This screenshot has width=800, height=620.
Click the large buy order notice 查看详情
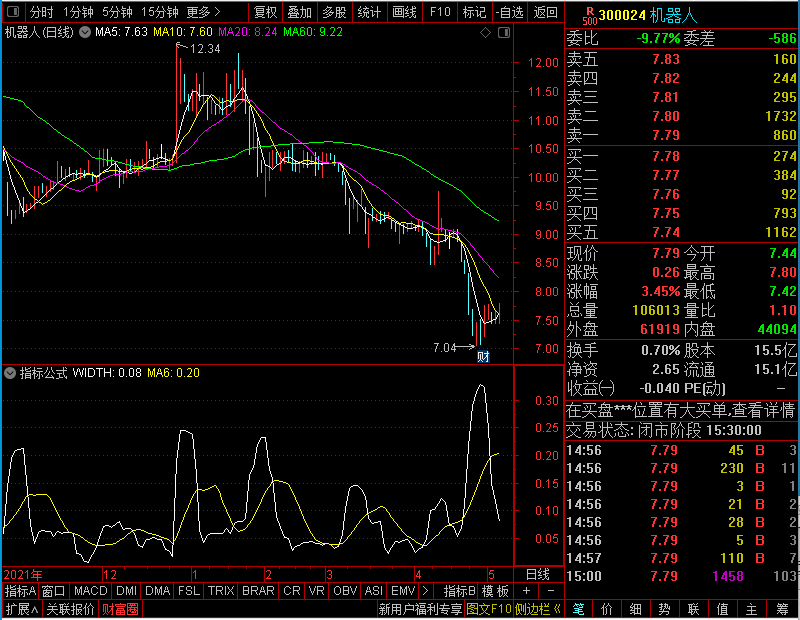680,411
